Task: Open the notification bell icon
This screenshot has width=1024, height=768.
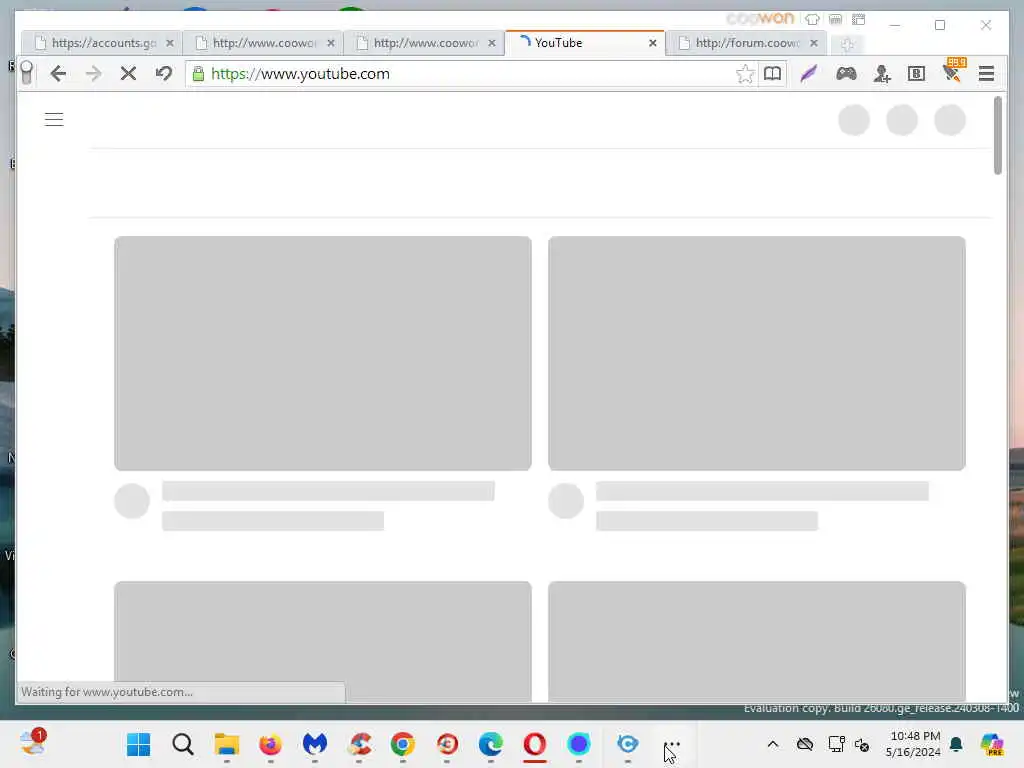Action: (956, 744)
